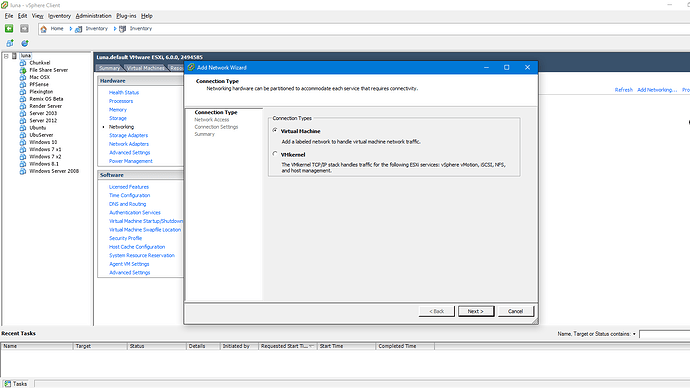Select the Virtual Machine connection type radio
The width and height of the screenshot is (690, 388).
(275, 131)
